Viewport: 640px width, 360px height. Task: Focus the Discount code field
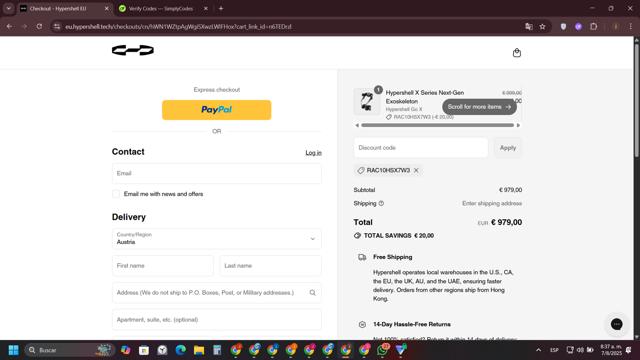click(x=421, y=148)
